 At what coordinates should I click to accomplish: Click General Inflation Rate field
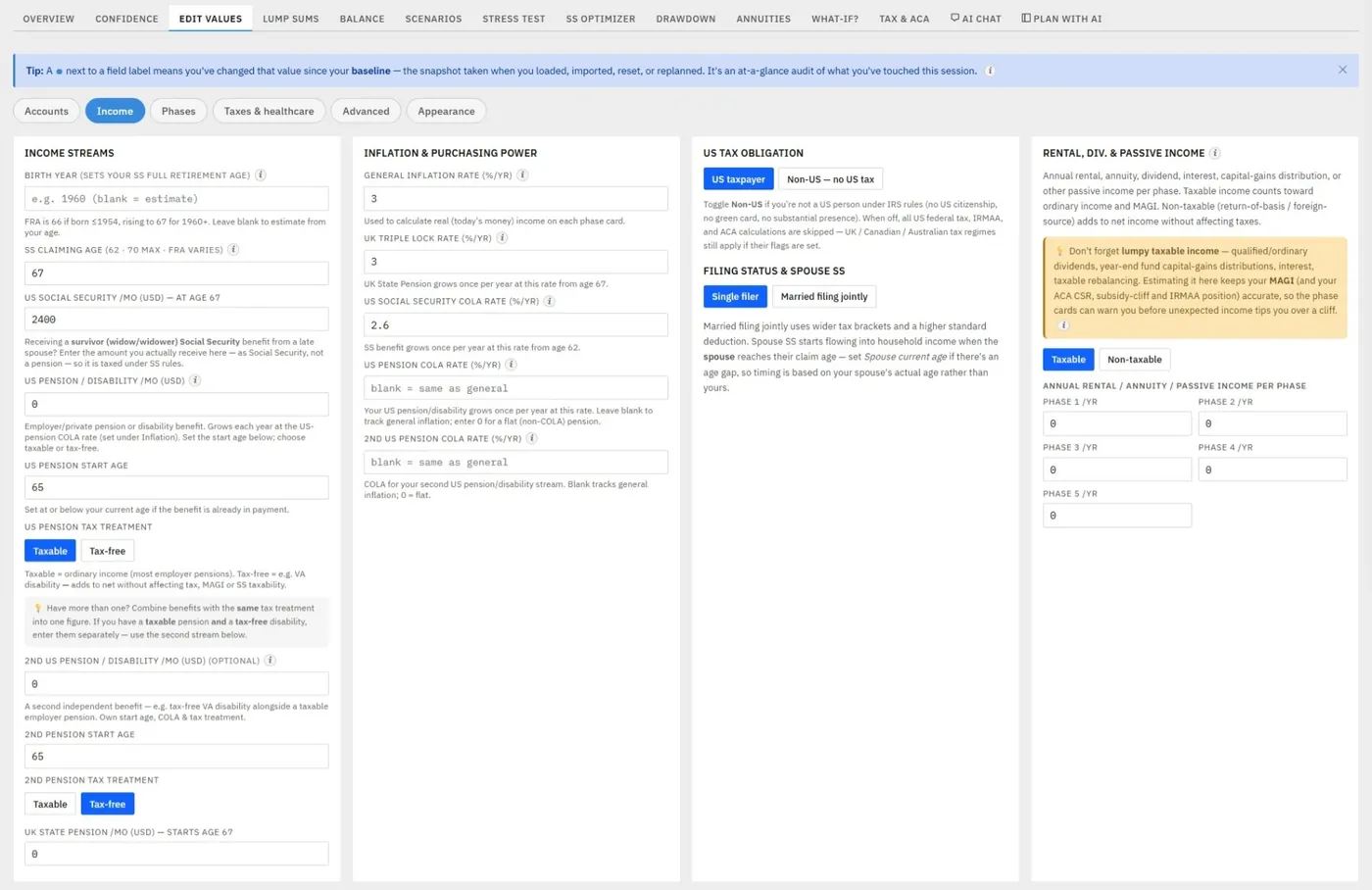pyautogui.click(x=515, y=198)
